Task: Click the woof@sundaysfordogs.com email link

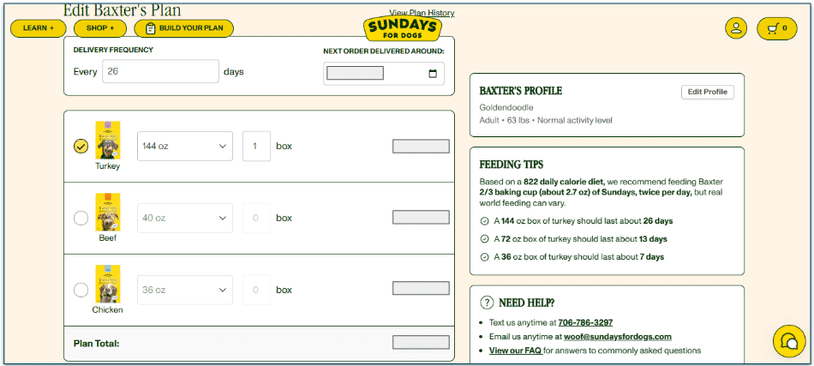Action: click(618, 336)
